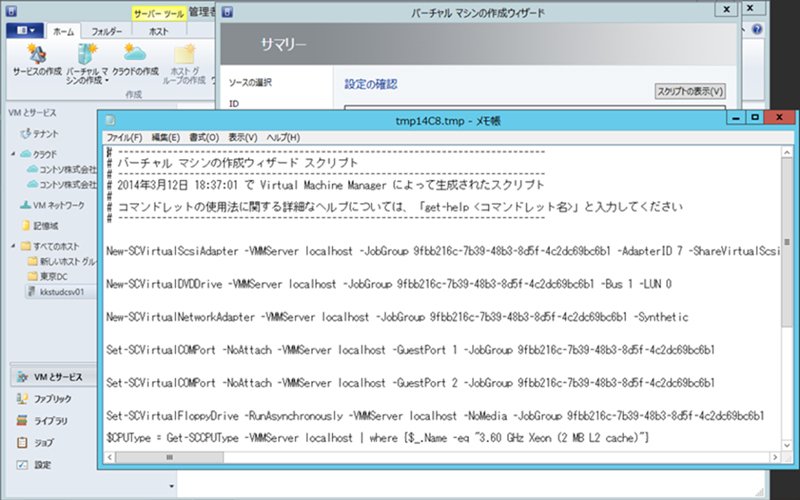This screenshot has height=500, width=800.
Task: Maximize the Notepad window
Action: point(755,118)
